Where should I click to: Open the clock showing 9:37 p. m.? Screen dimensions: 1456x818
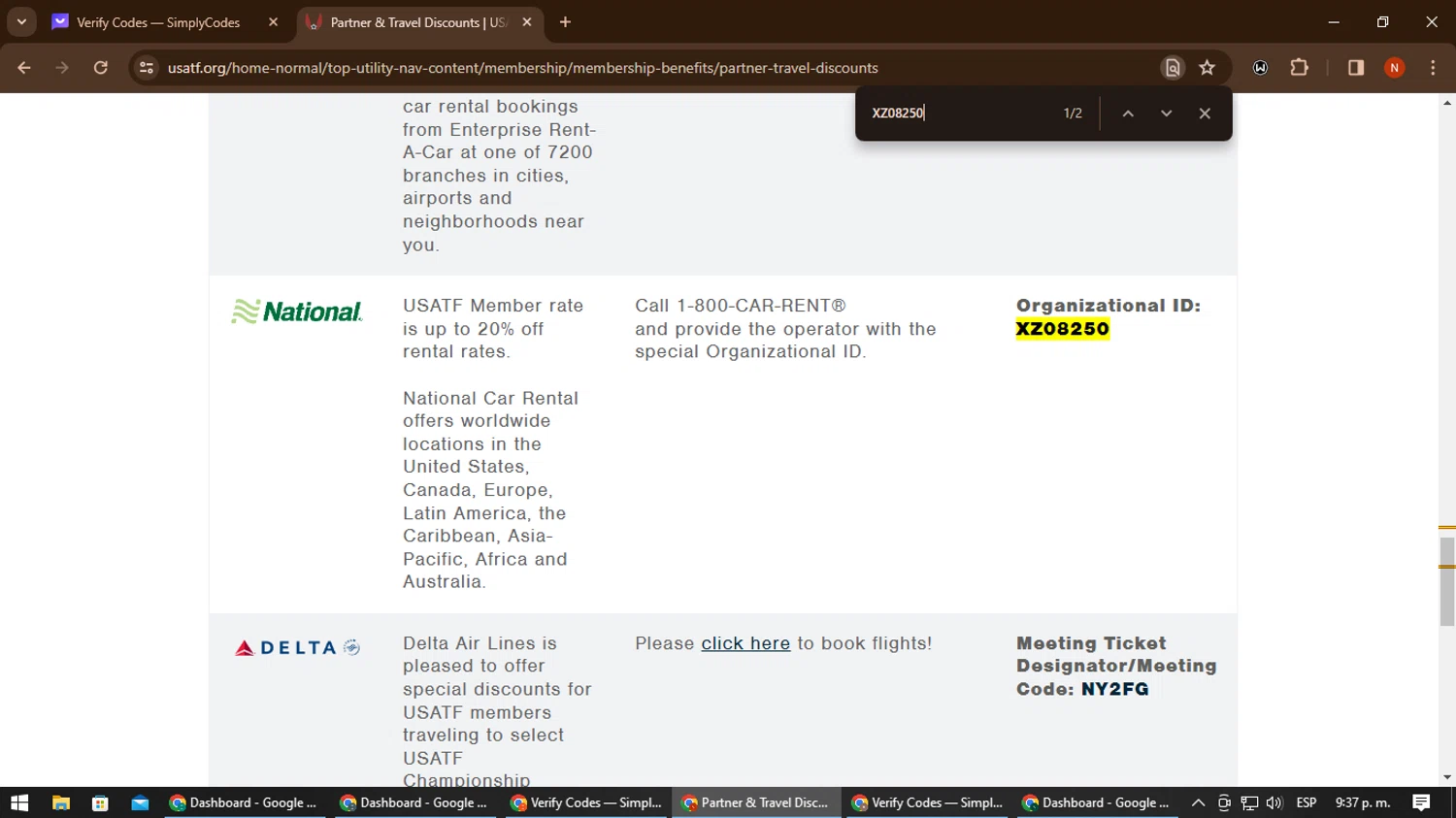(1363, 802)
